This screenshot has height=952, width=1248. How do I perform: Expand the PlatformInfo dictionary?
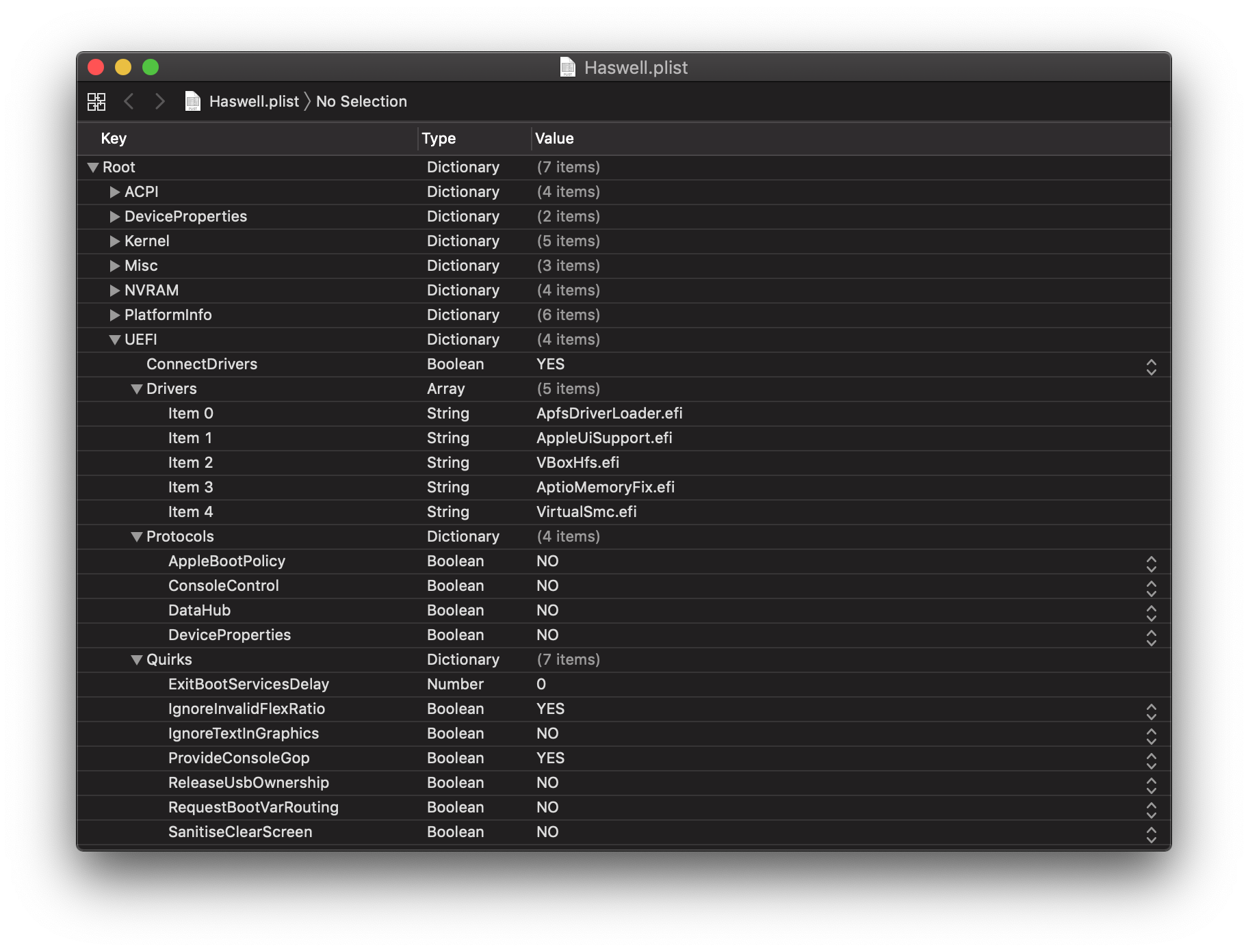point(115,315)
